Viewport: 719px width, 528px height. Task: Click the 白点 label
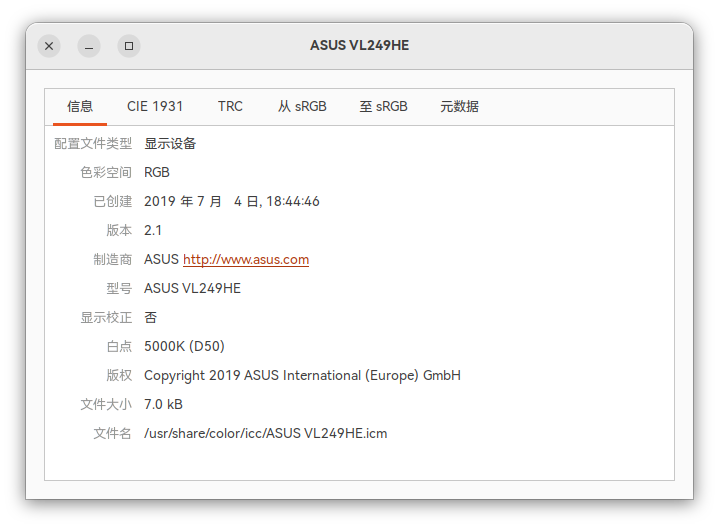(x=119, y=346)
